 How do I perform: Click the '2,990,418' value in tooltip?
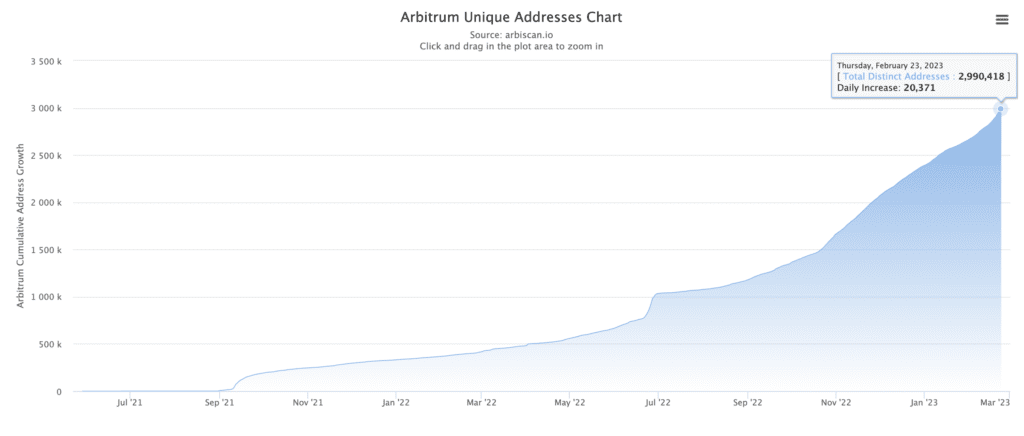tap(981, 76)
